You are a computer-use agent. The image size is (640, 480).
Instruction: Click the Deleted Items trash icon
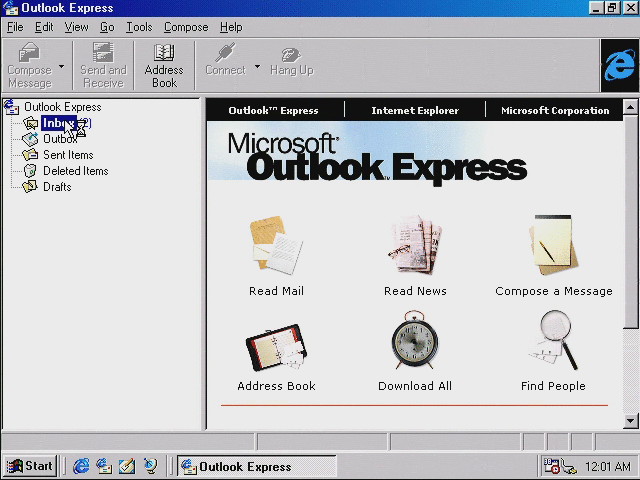[x=31, y=171]
